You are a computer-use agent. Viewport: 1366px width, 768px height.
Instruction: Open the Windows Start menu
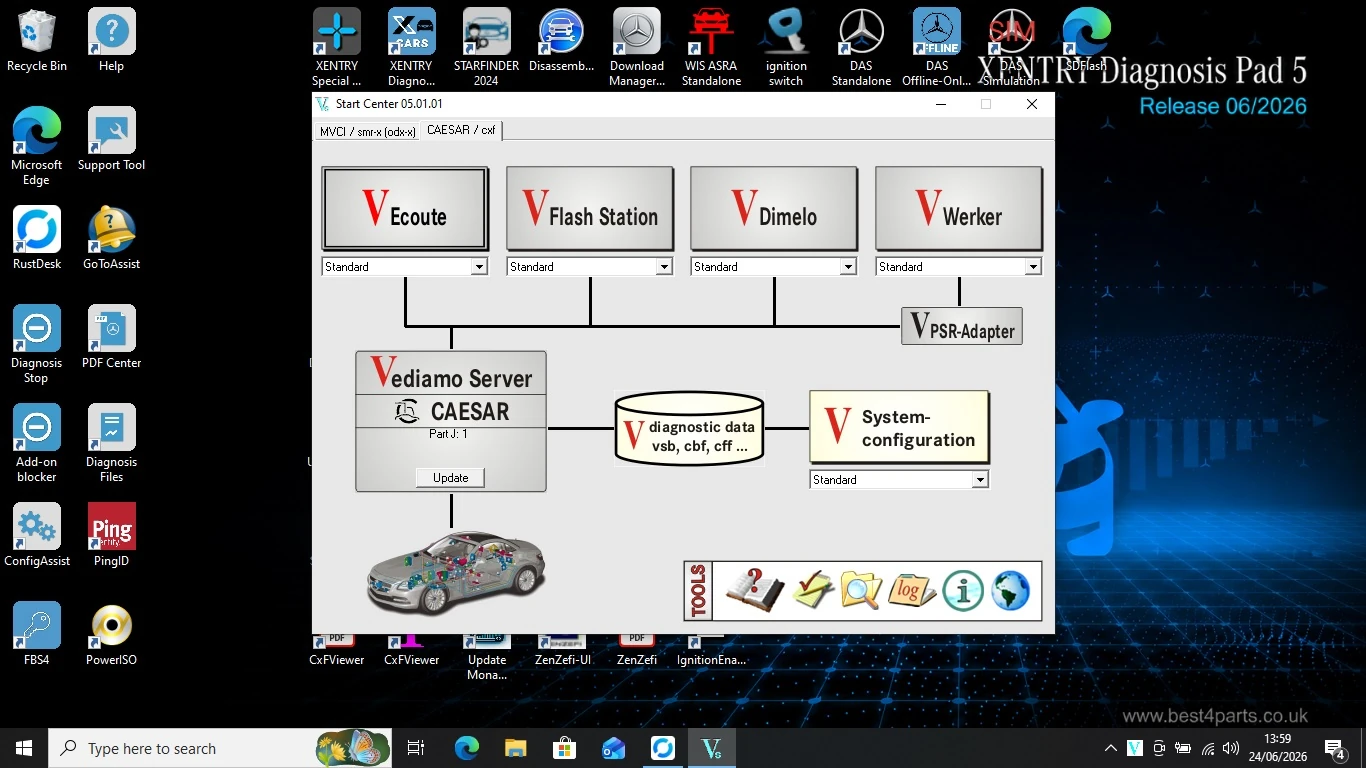24,748
